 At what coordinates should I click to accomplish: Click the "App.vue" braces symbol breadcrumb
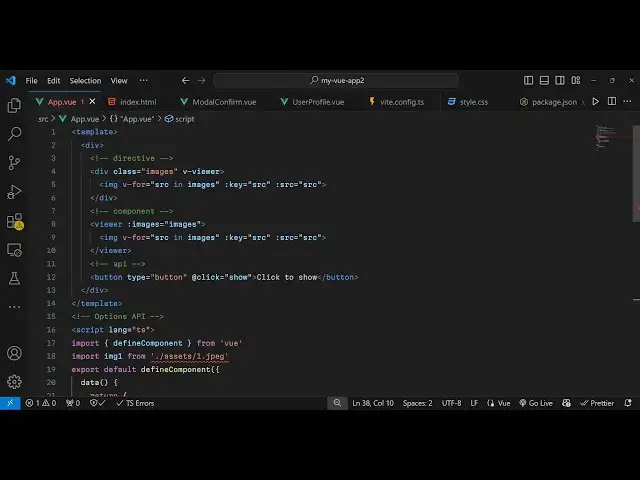click(132, 119)
